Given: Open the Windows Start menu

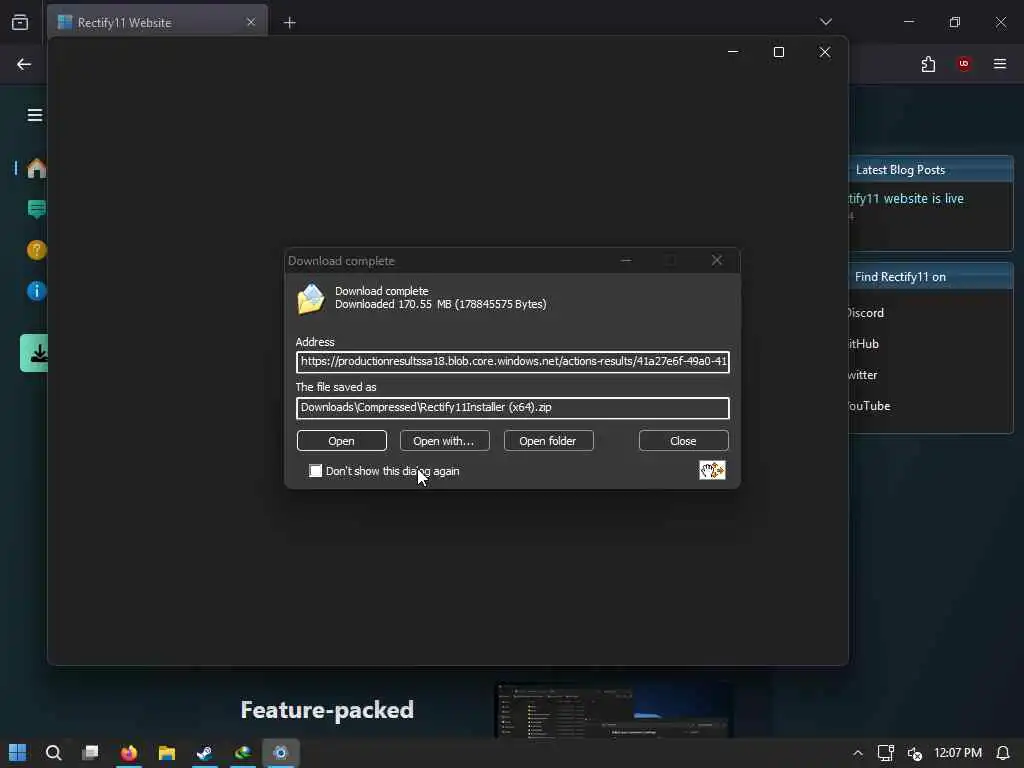Looking at the screenshot, I should point(18,753).
